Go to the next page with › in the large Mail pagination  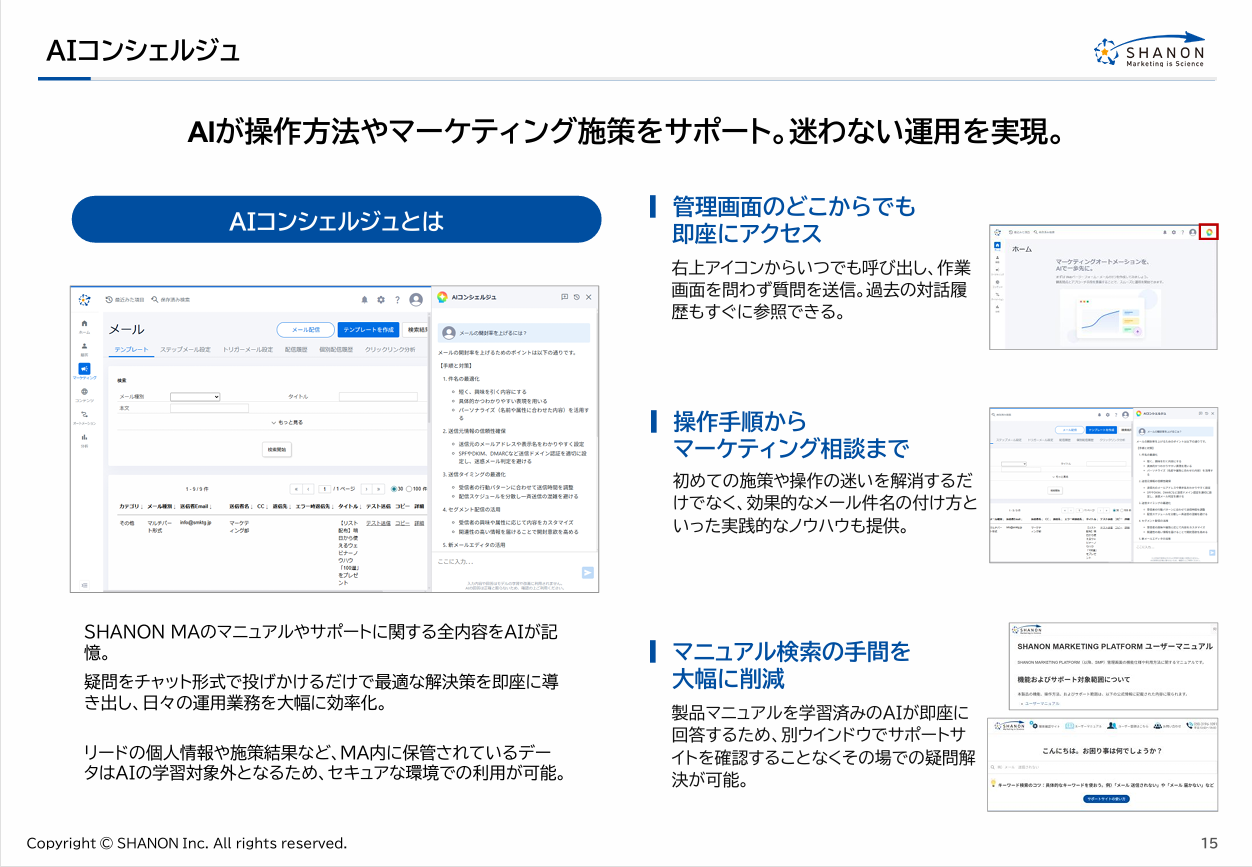coord(366,489)
